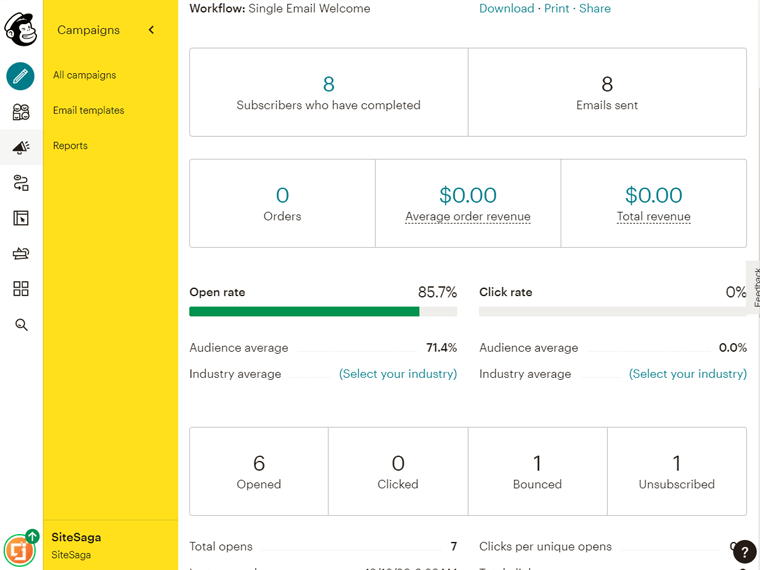
Task: Open the Content Studio icon
Action: 21,253
